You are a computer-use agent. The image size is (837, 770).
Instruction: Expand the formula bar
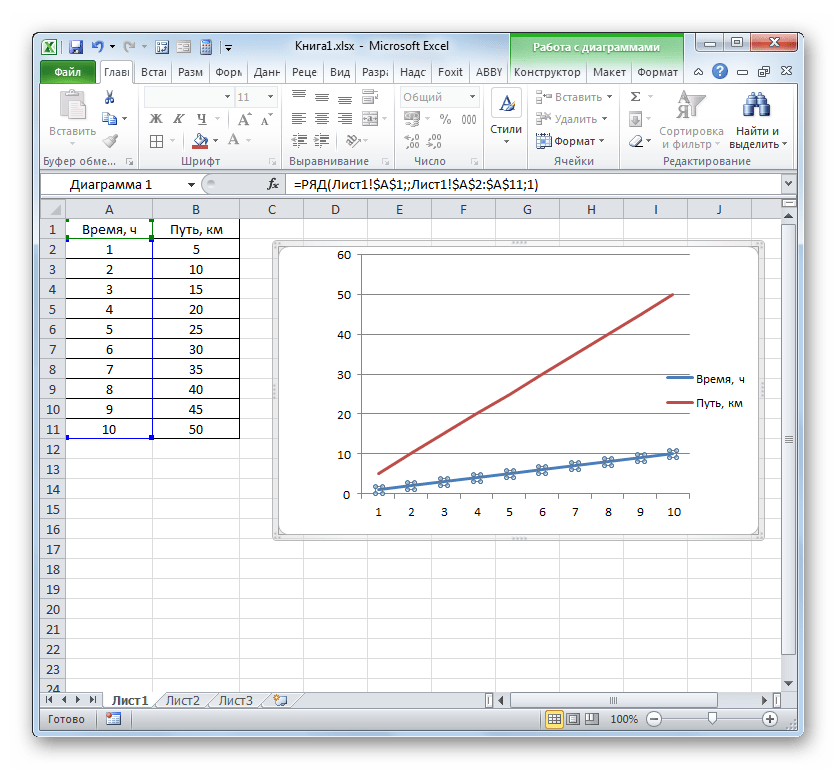[x=788, y=184]
